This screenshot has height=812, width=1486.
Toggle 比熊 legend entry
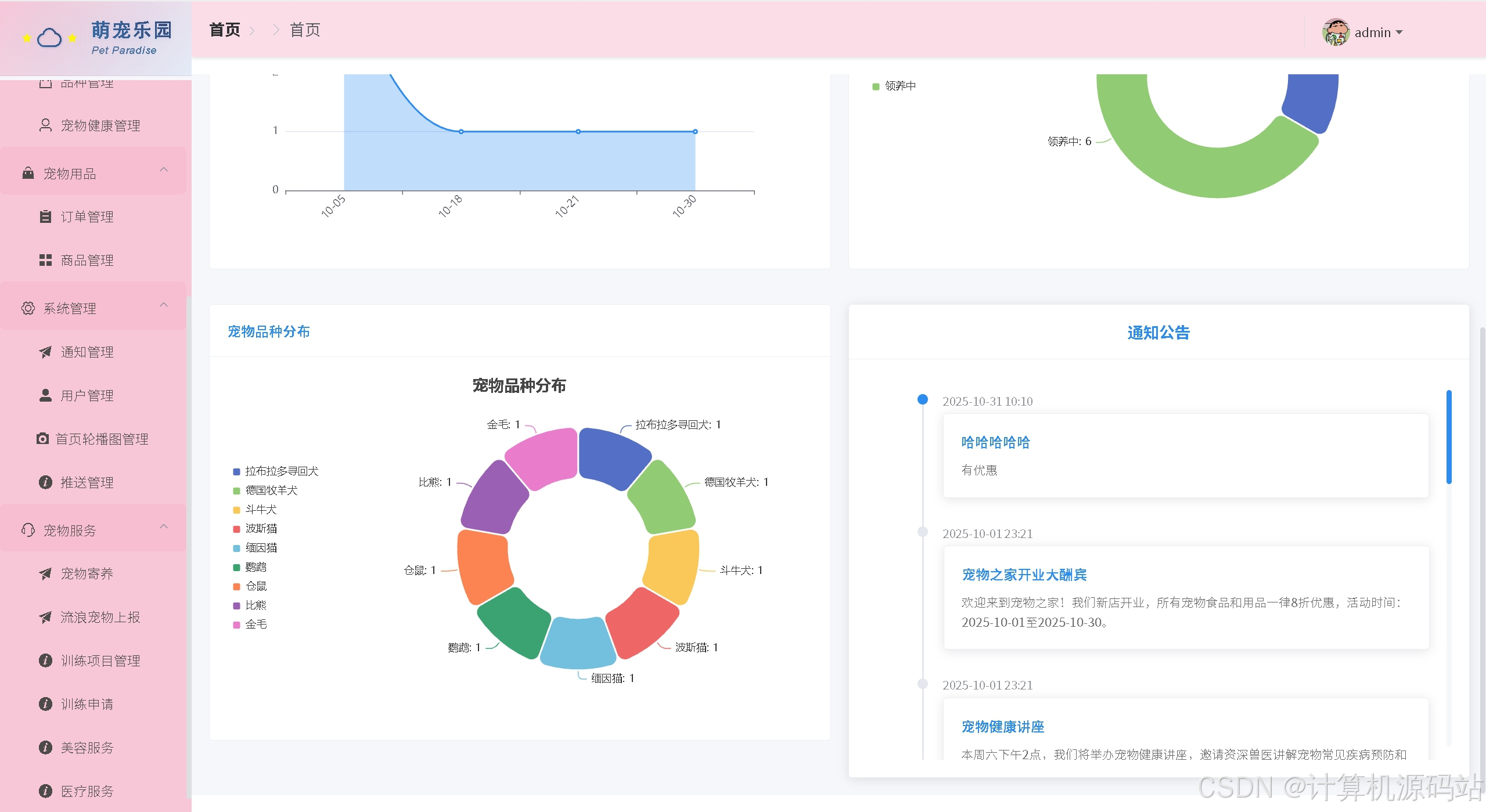(x=249, y=605)
